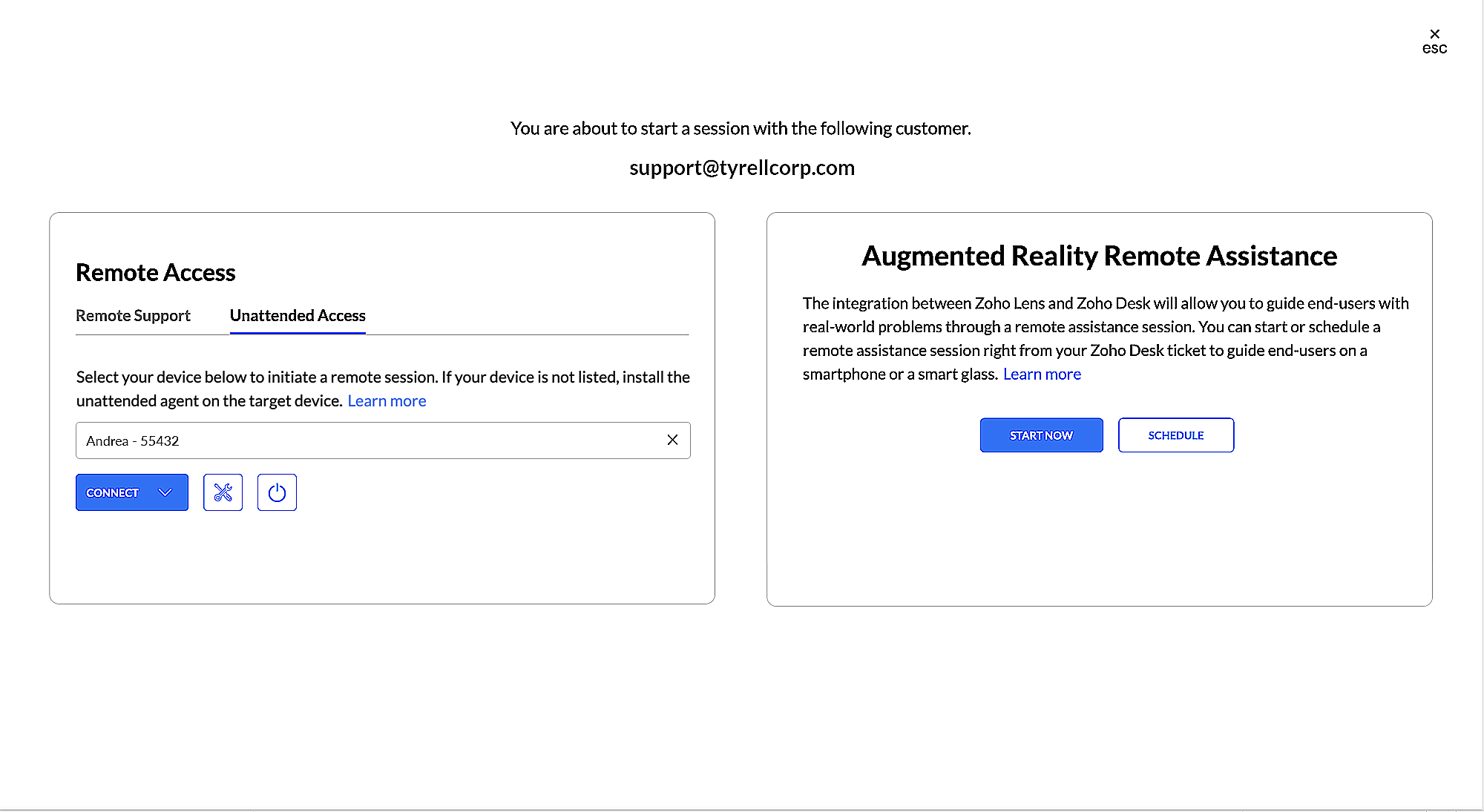Select the Unattended Access tab
1484x812 pixels.
298,316
